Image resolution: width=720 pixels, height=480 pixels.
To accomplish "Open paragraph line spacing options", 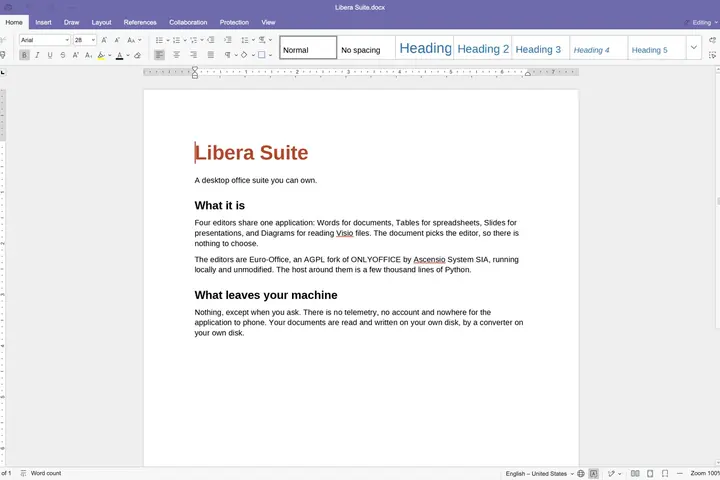I will 245,40.
